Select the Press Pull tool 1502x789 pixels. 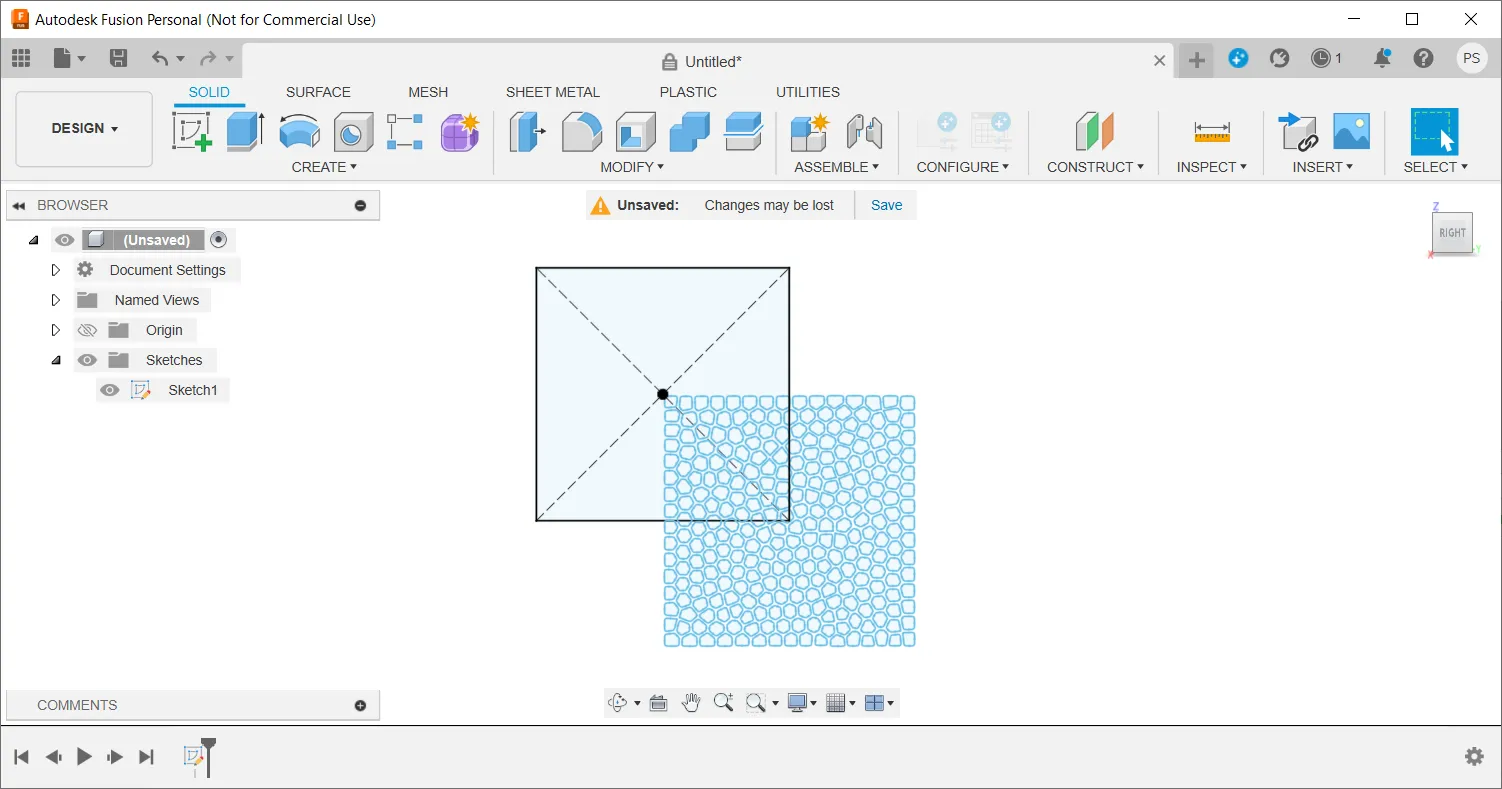(x=527, y=131)
